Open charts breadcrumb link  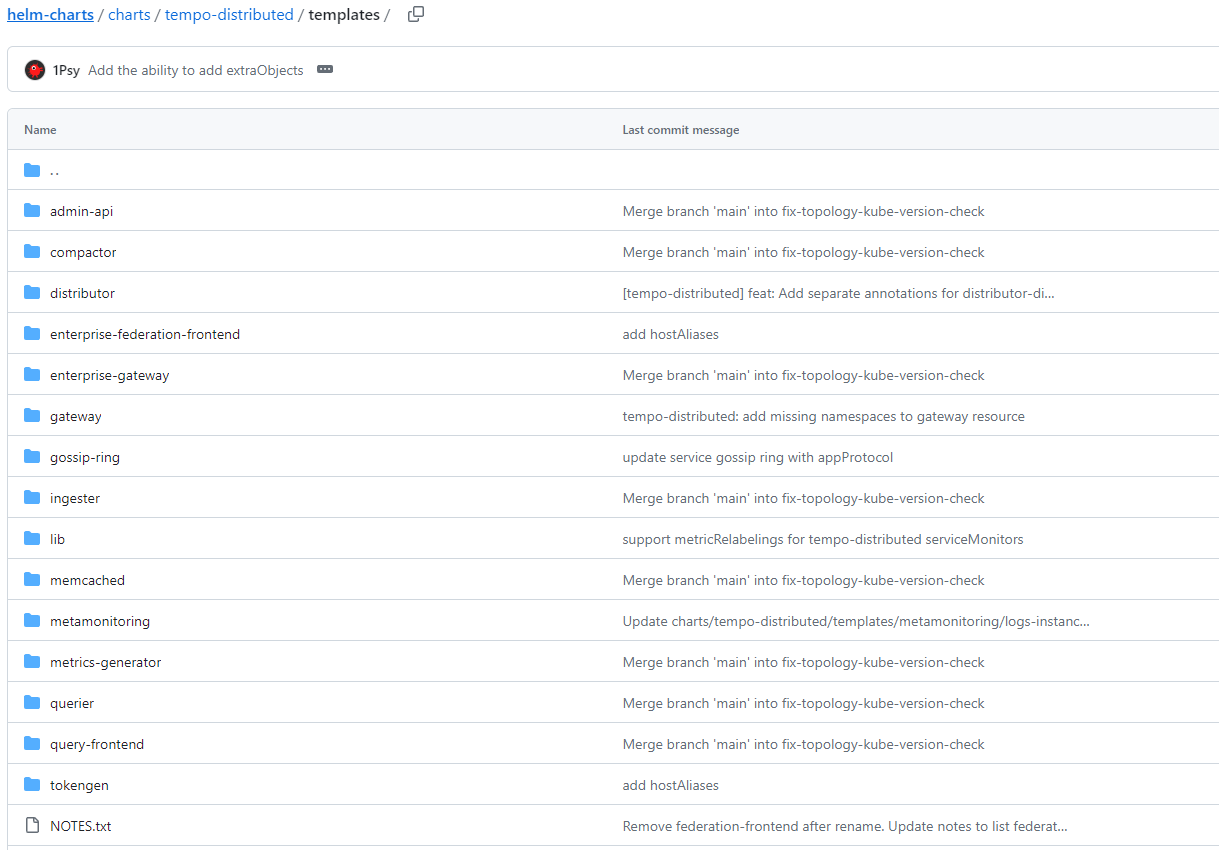(129, 15)
